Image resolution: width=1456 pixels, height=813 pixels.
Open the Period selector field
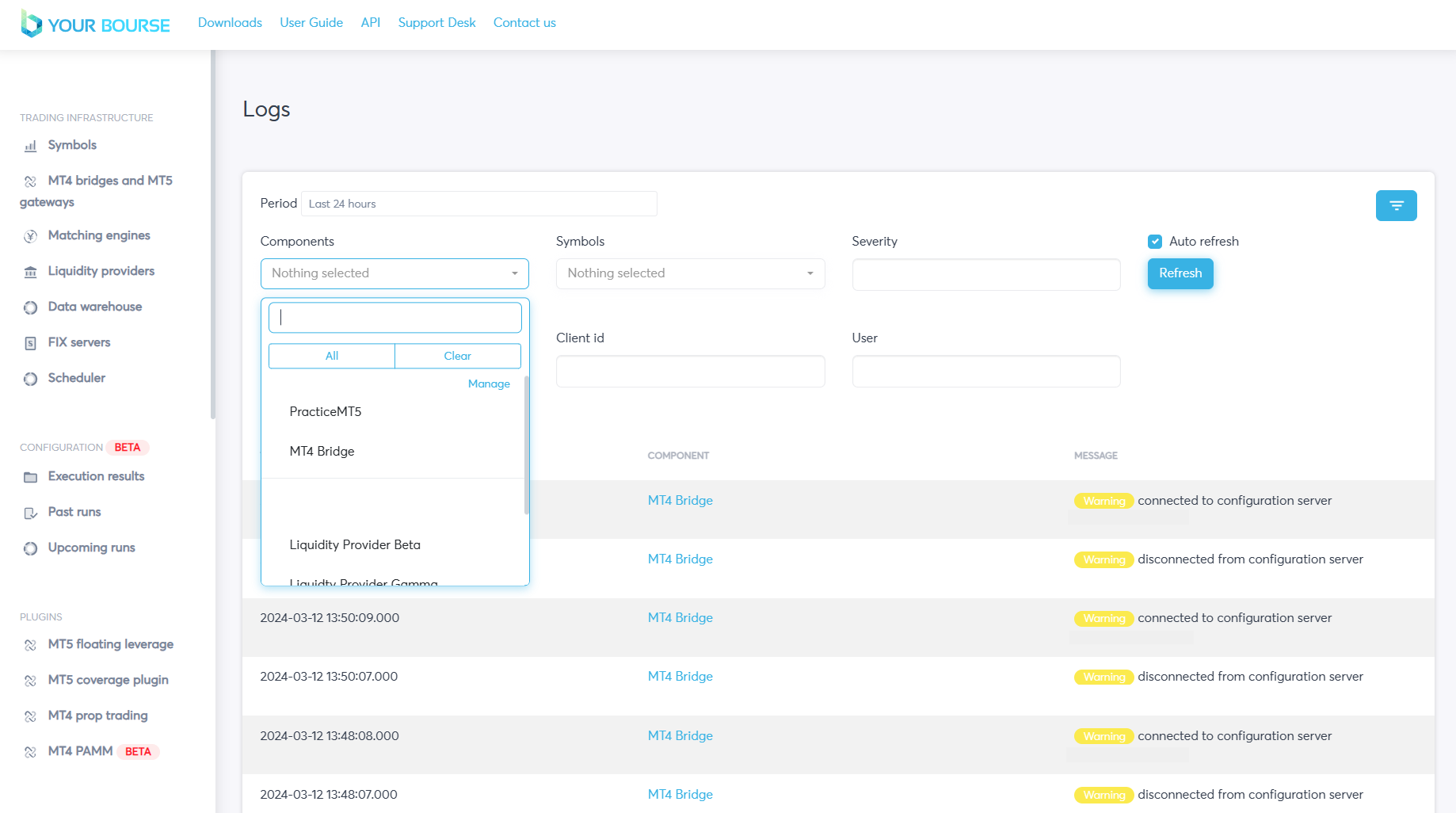(x=478, y=204)
